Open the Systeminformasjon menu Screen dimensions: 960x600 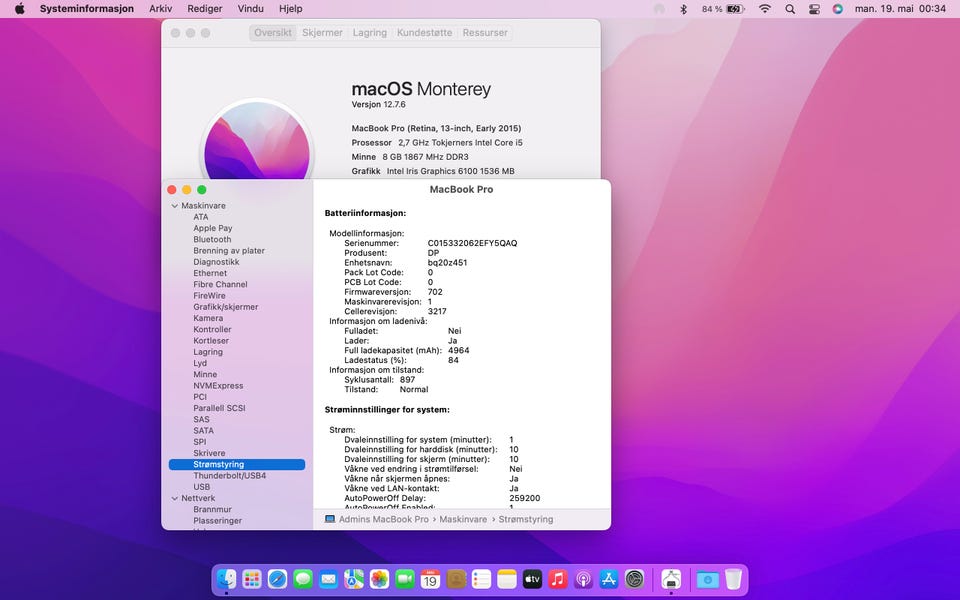coord(87,9)
